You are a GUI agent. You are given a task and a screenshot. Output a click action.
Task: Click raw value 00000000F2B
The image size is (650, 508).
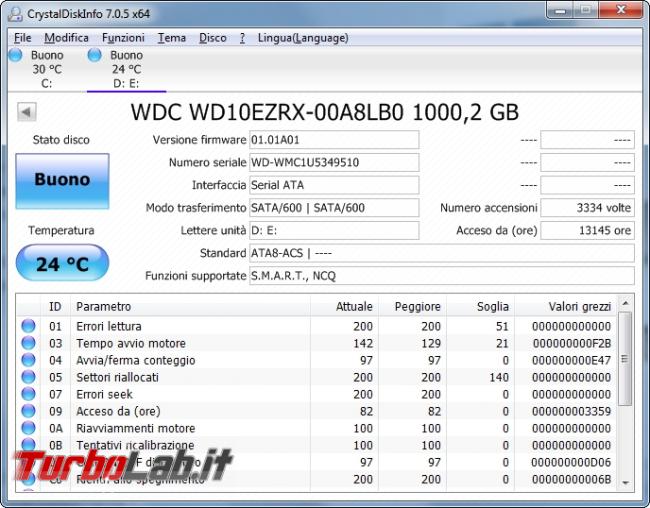click(572, 343)
